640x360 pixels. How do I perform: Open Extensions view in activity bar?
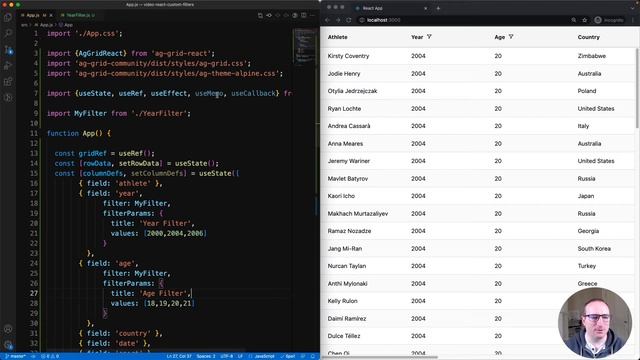[x=8, y=82]
